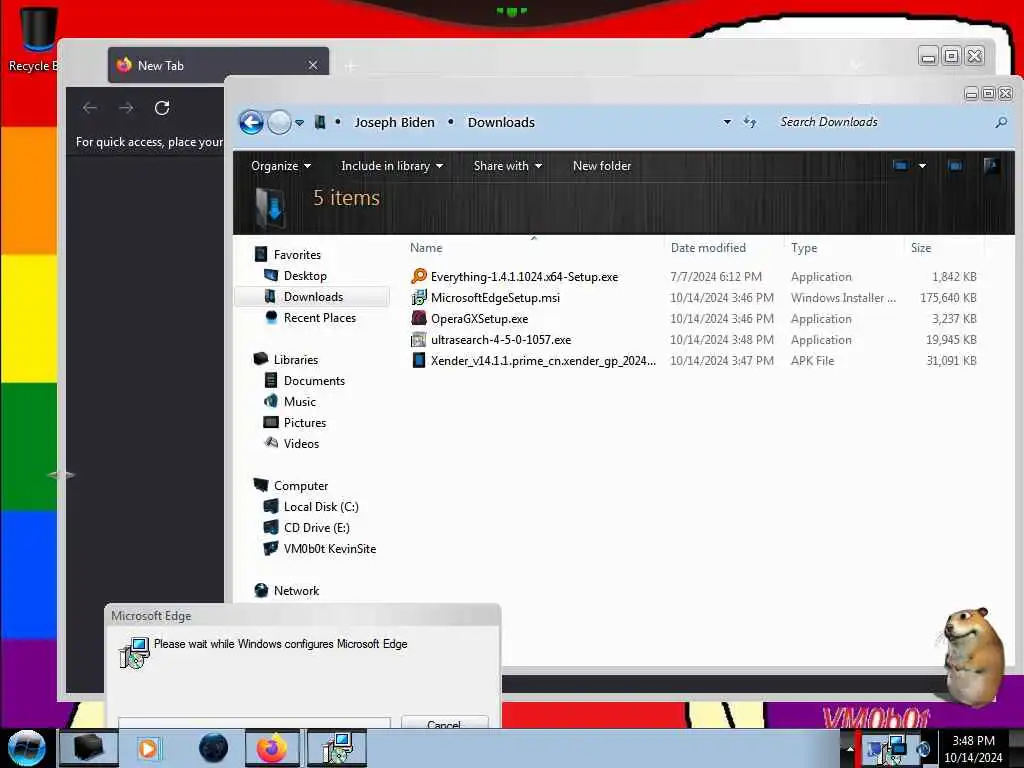Open Pictures library
The image size is (1024, 768).
[x=304, y=423]
